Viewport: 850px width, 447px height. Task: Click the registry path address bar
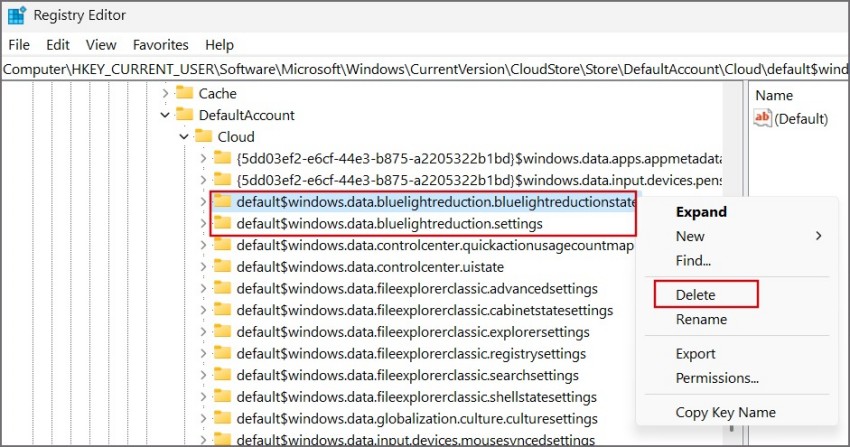pyautogui.click(x=425, y=69)
